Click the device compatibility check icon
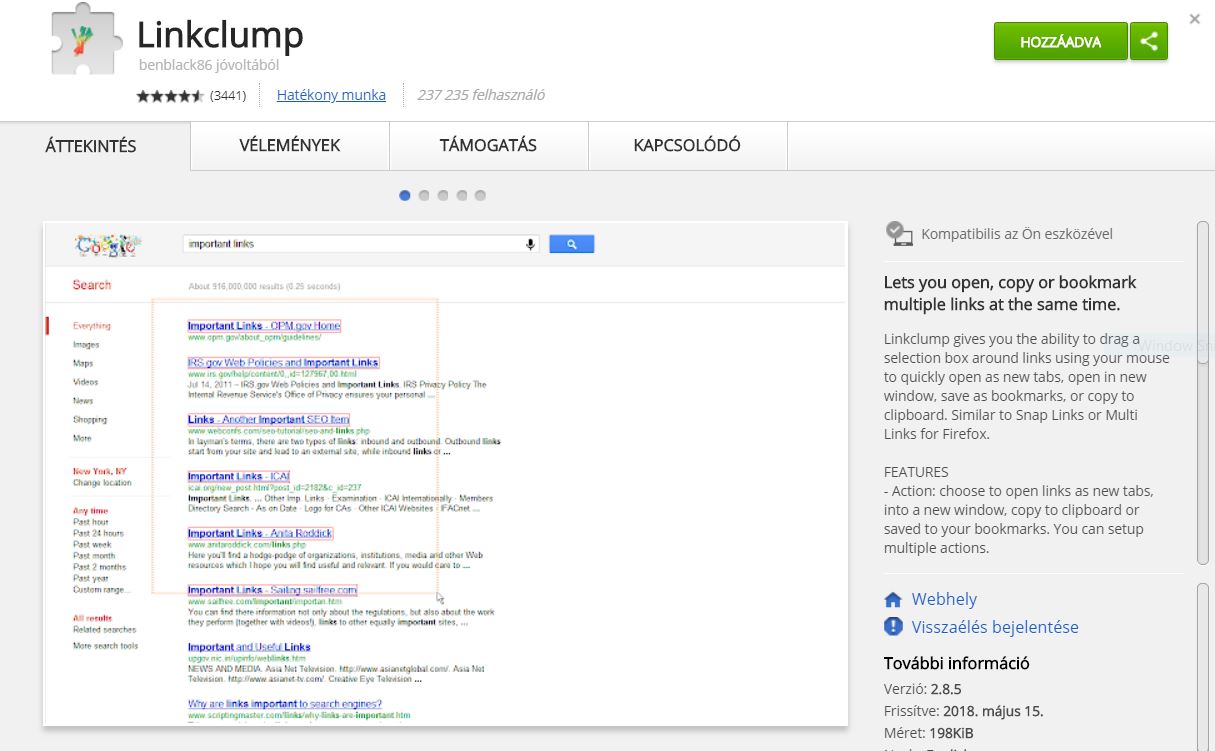 pyautogui.click(x=899, y=234)
